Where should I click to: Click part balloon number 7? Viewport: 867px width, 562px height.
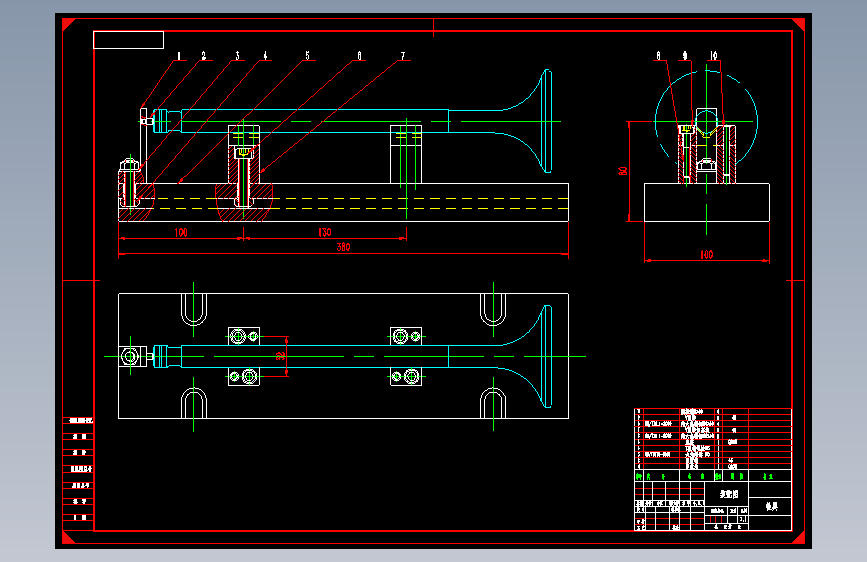point(403,56)
